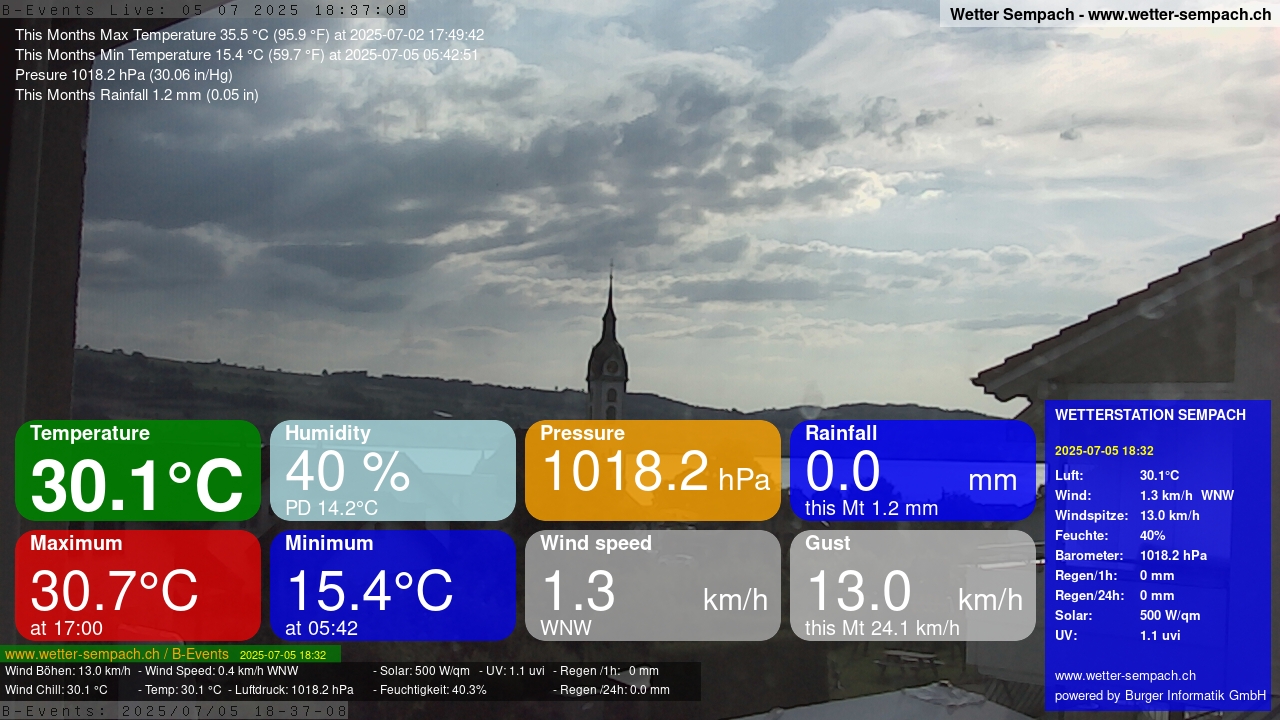Click the Gust 13.0 km/h tile
1280x720 pixels.
[913, 585]
